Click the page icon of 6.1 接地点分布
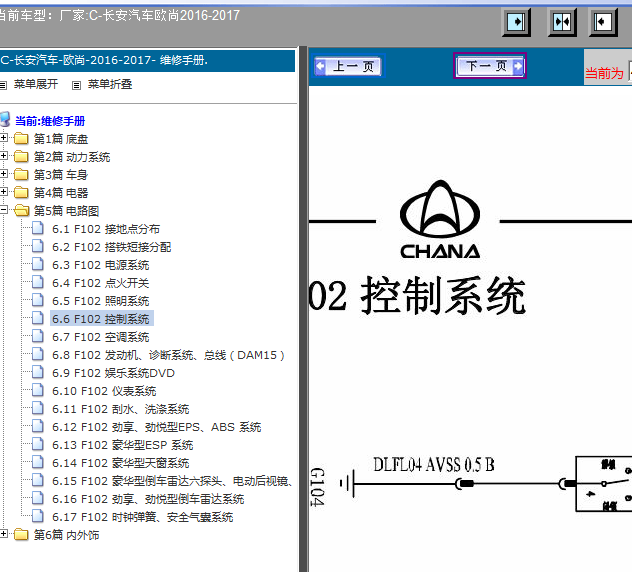632x572 pixels. coord(38,228)
